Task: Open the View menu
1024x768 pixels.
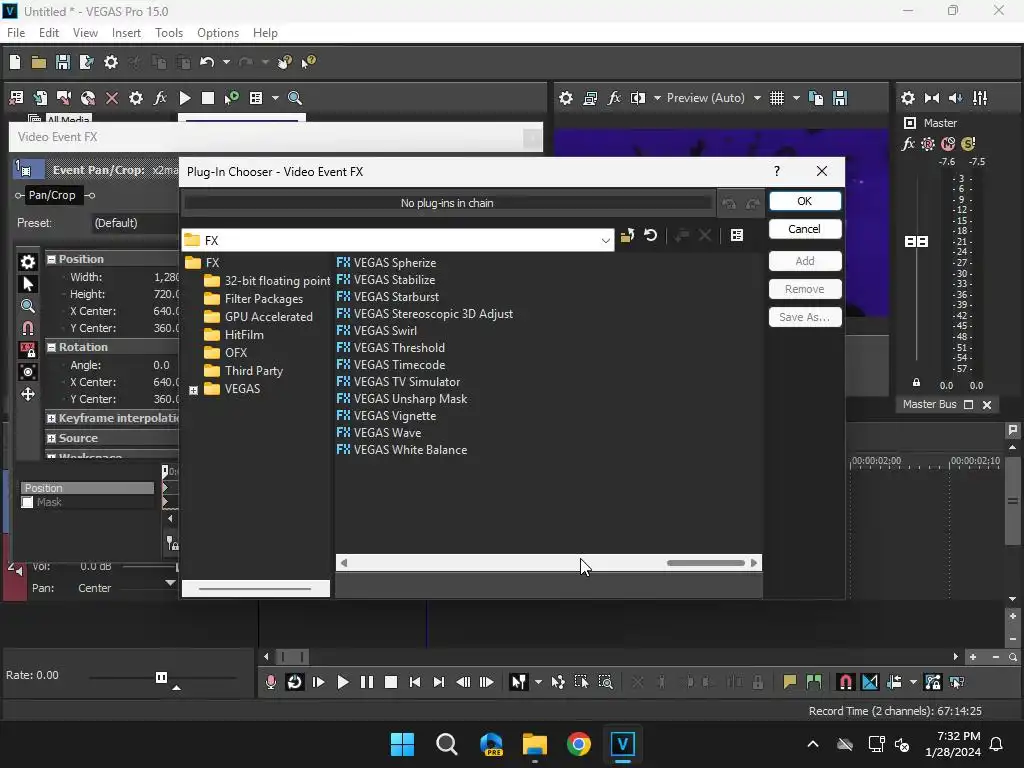Action: (x=85, y=33)
